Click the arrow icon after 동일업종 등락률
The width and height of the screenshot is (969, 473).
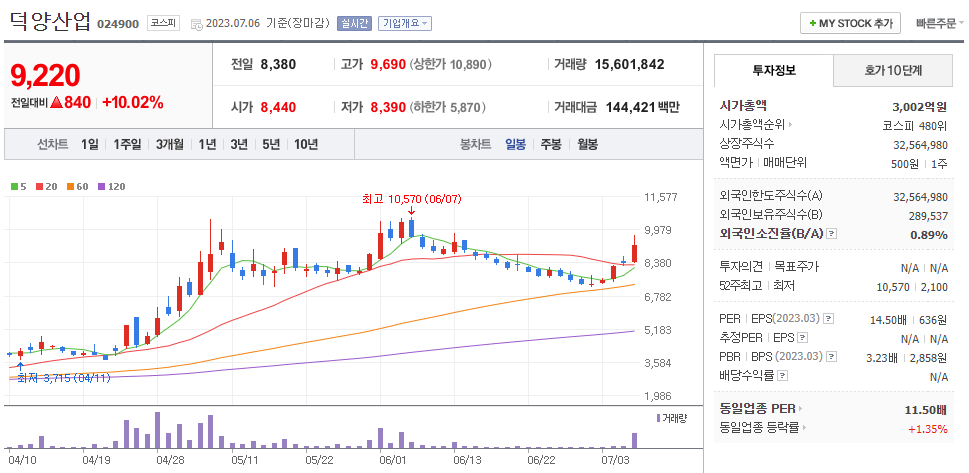pyautogui.click(x=805, y=427)
